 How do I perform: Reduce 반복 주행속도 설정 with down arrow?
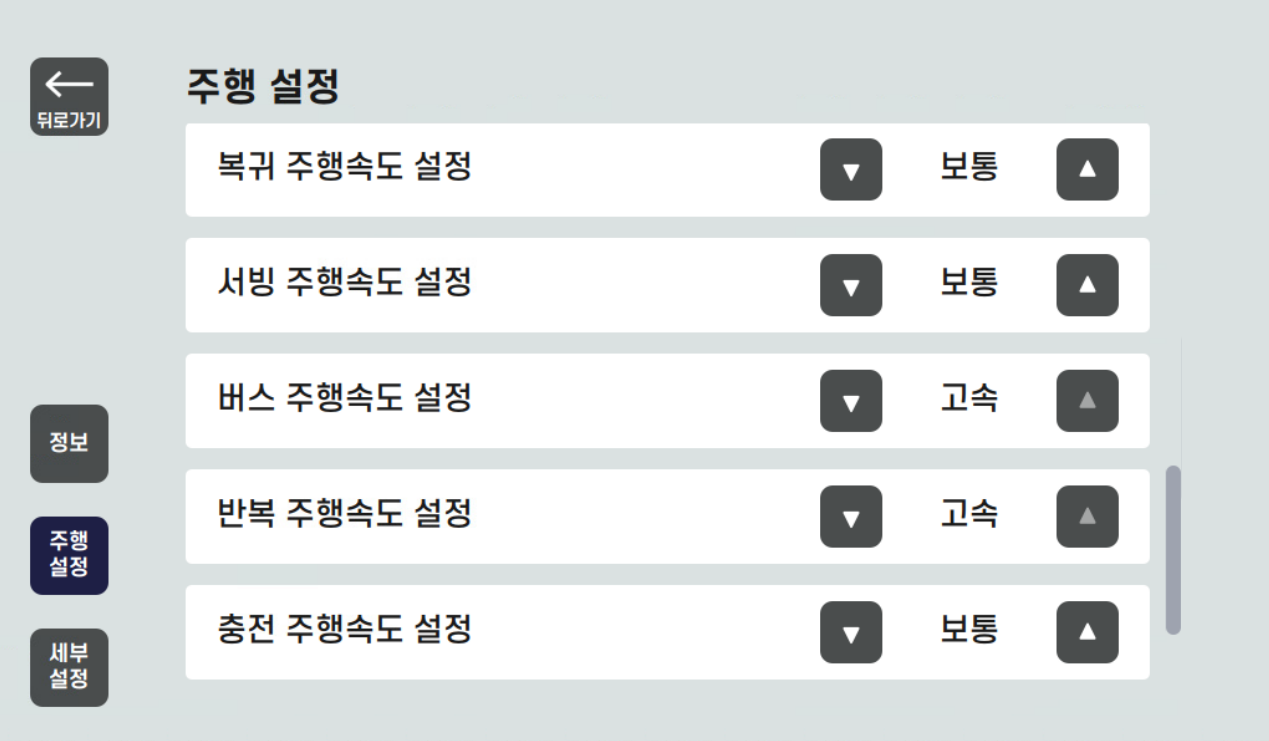click(851, 517)
